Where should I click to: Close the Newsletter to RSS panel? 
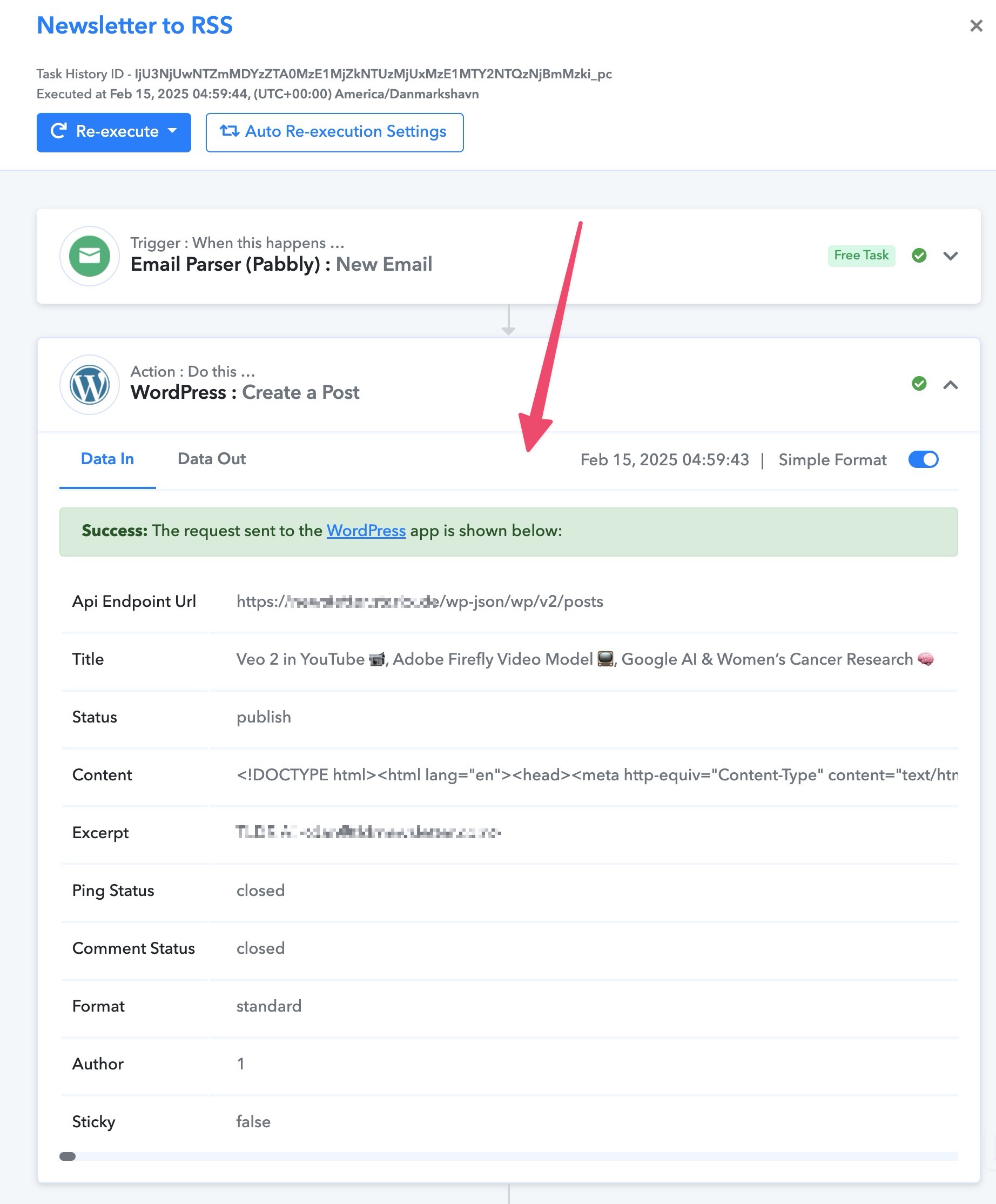(976, 26)
